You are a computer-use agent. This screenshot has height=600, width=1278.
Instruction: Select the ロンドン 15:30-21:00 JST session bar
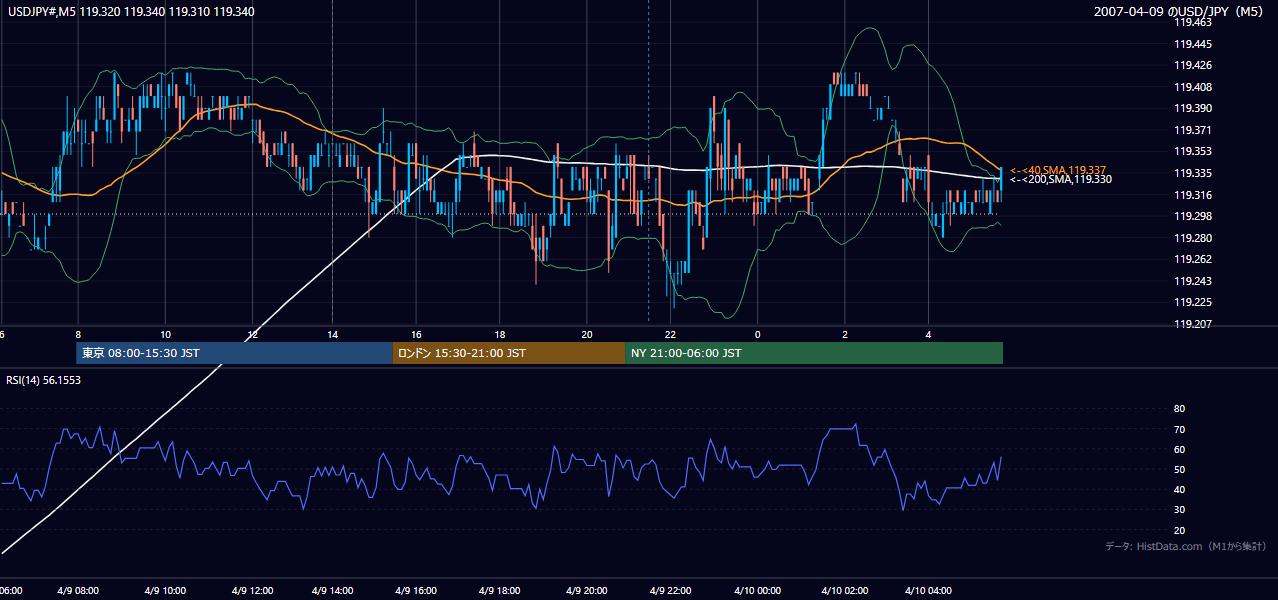tap(509, 353)
